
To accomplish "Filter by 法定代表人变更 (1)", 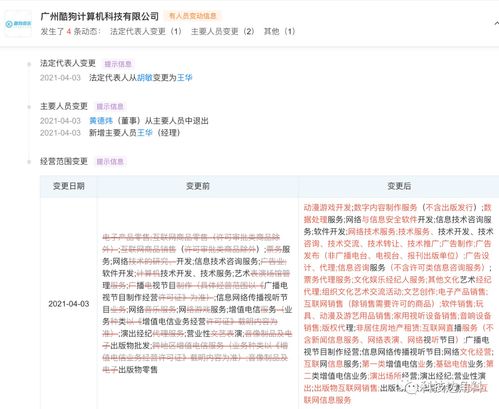I will pyautogui.click(x=146, y=31).
